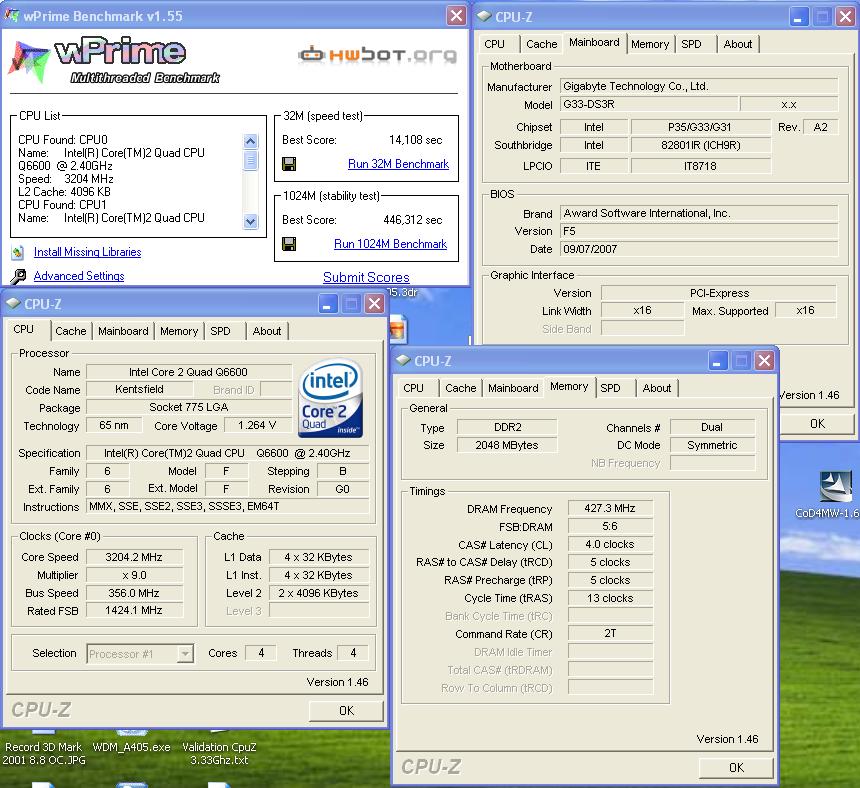860x788 pixels.
Task: Click the 32M best score 14,108 sec
Action: pos(415,140)
